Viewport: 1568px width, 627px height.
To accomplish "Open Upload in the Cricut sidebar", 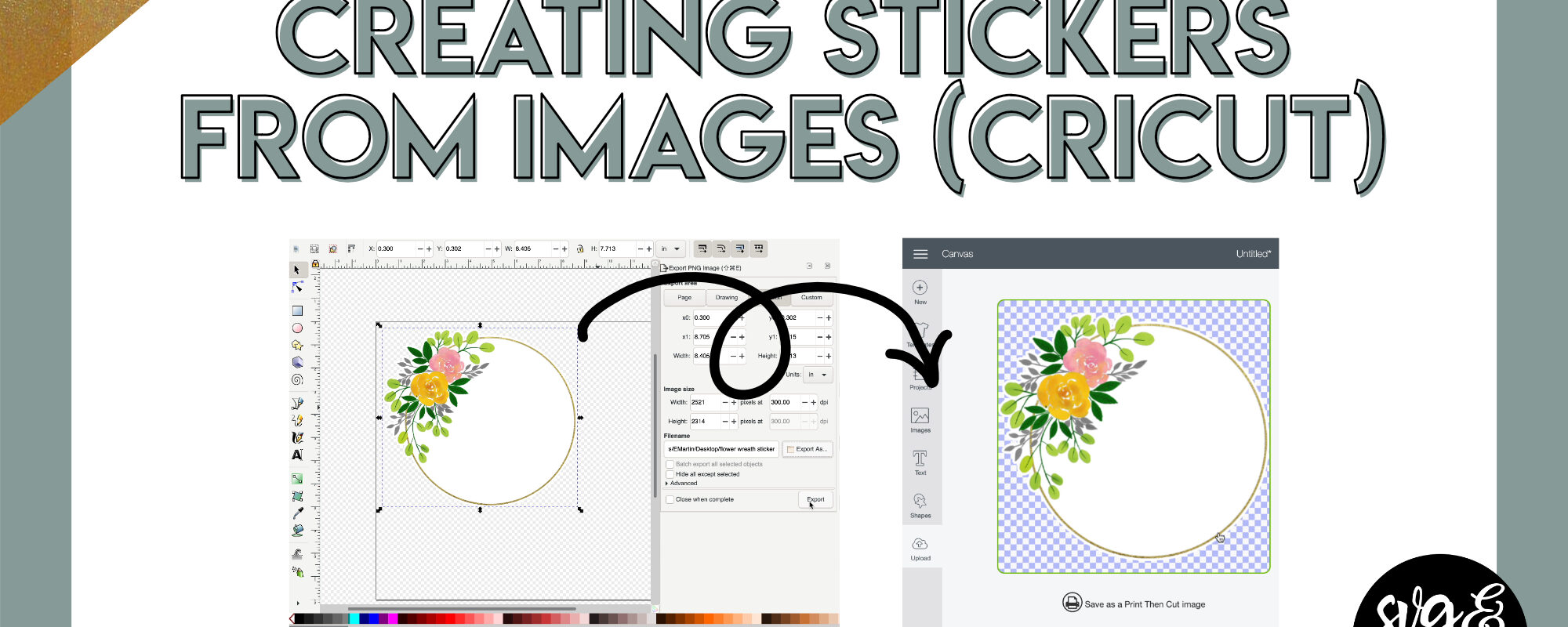I will coord(920,549).
